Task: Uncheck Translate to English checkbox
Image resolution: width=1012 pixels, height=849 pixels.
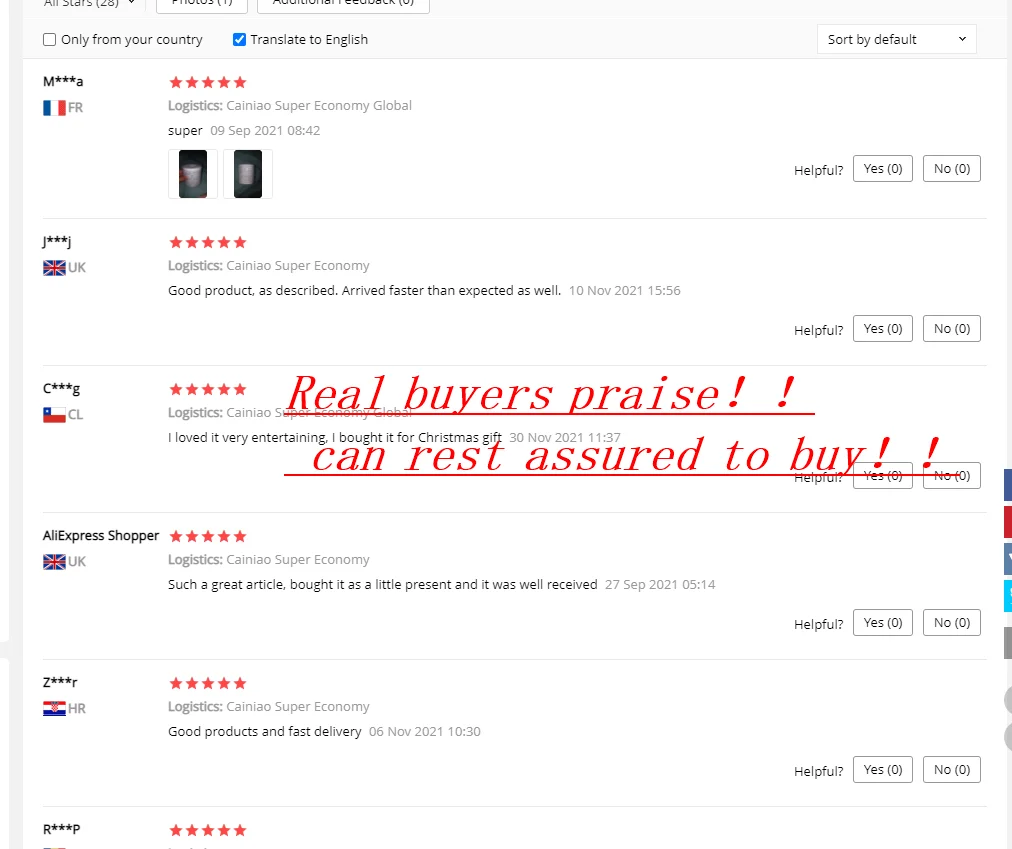Action: pyautogui.click(x=239, y=39)
